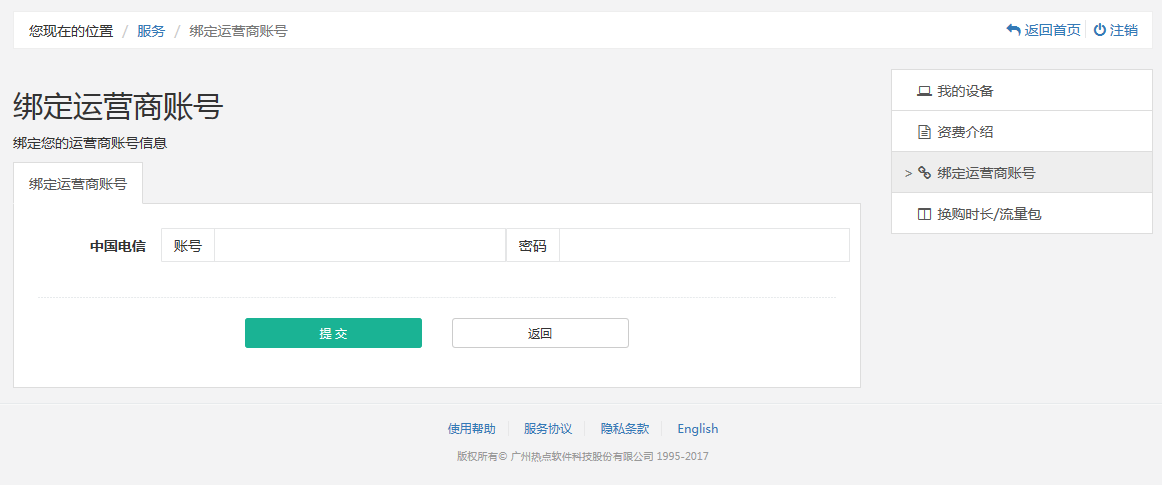This screenshot has width=1162, height=485.
Task: Click the power icon for 注销
Action: pyautogui.click(x=1099, y=30)
